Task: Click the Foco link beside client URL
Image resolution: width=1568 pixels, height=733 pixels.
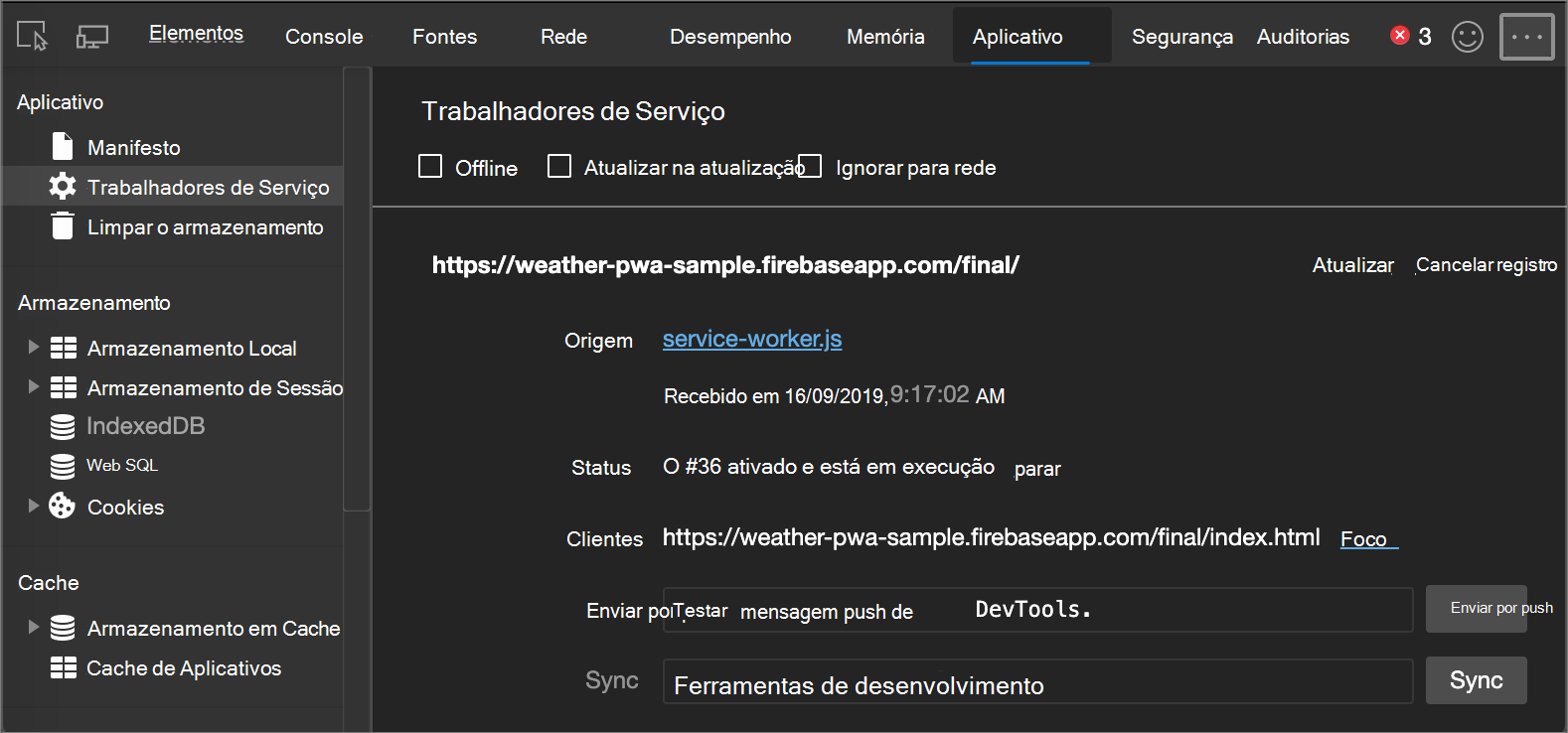Action: click(x=1368, y=538)
